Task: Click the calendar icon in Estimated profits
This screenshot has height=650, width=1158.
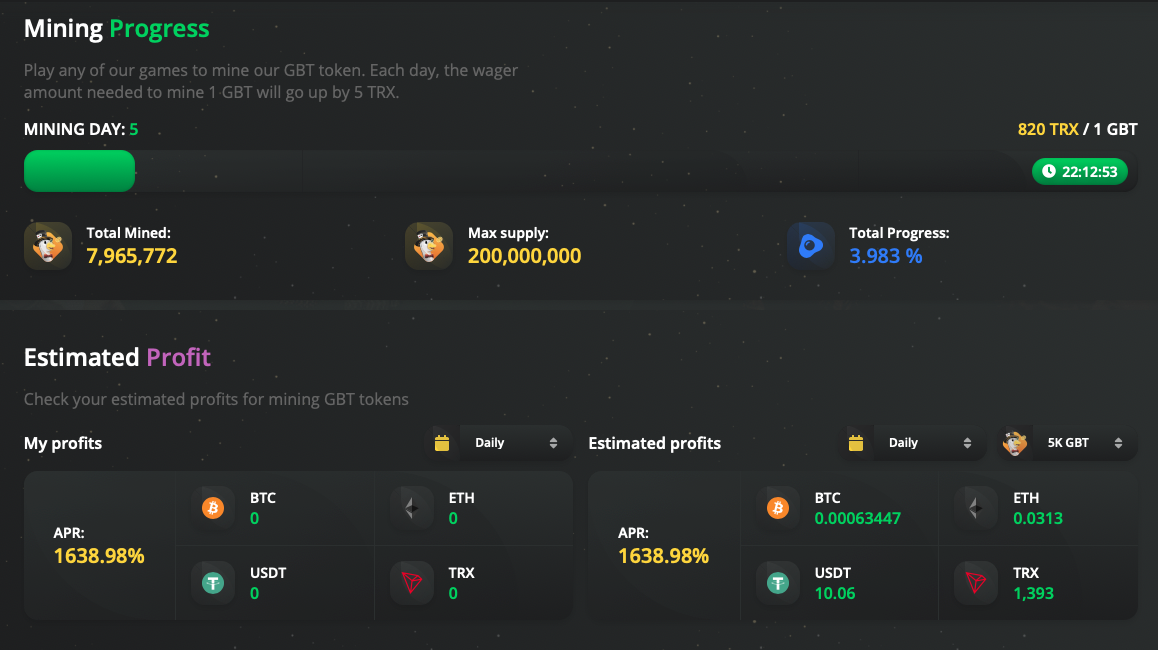Action: (856, 443)
